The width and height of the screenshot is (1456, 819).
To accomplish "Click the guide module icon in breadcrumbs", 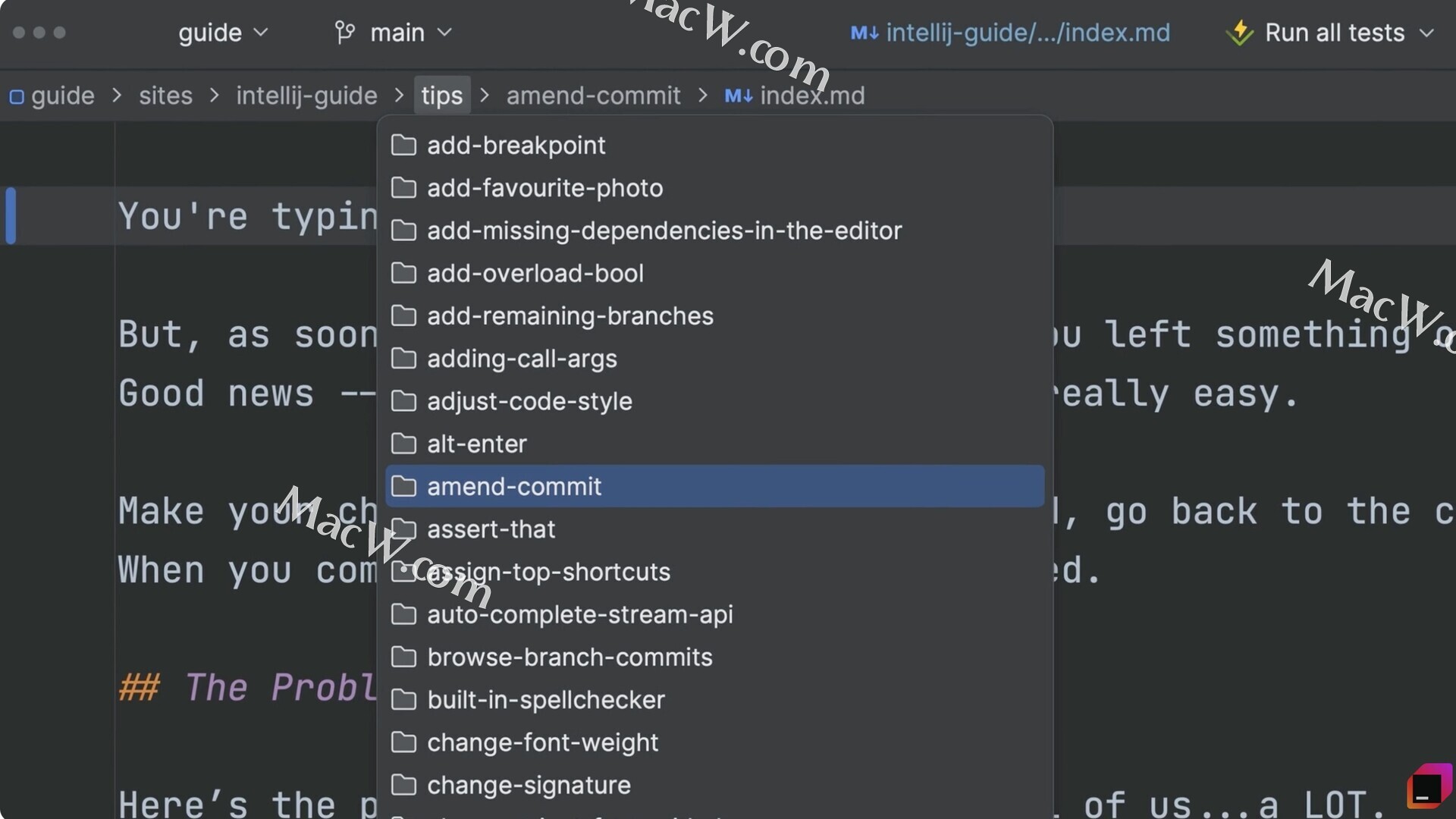I will coord(17,96).
